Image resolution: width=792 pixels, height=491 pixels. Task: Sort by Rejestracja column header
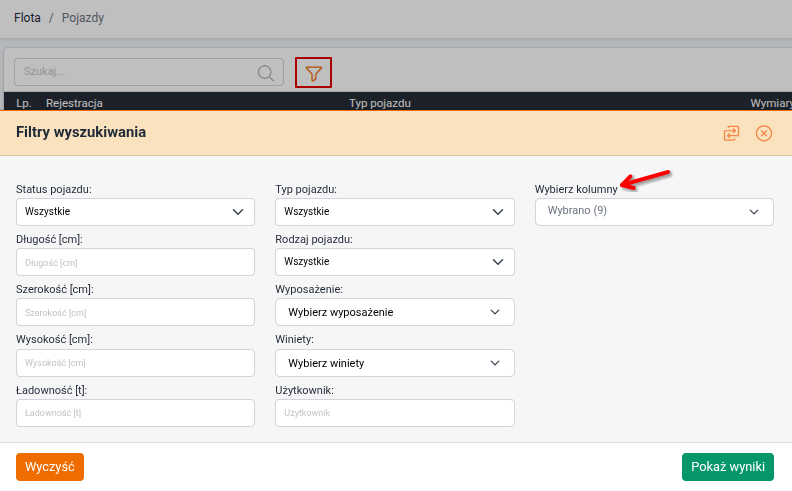click(x=74, y=103)
